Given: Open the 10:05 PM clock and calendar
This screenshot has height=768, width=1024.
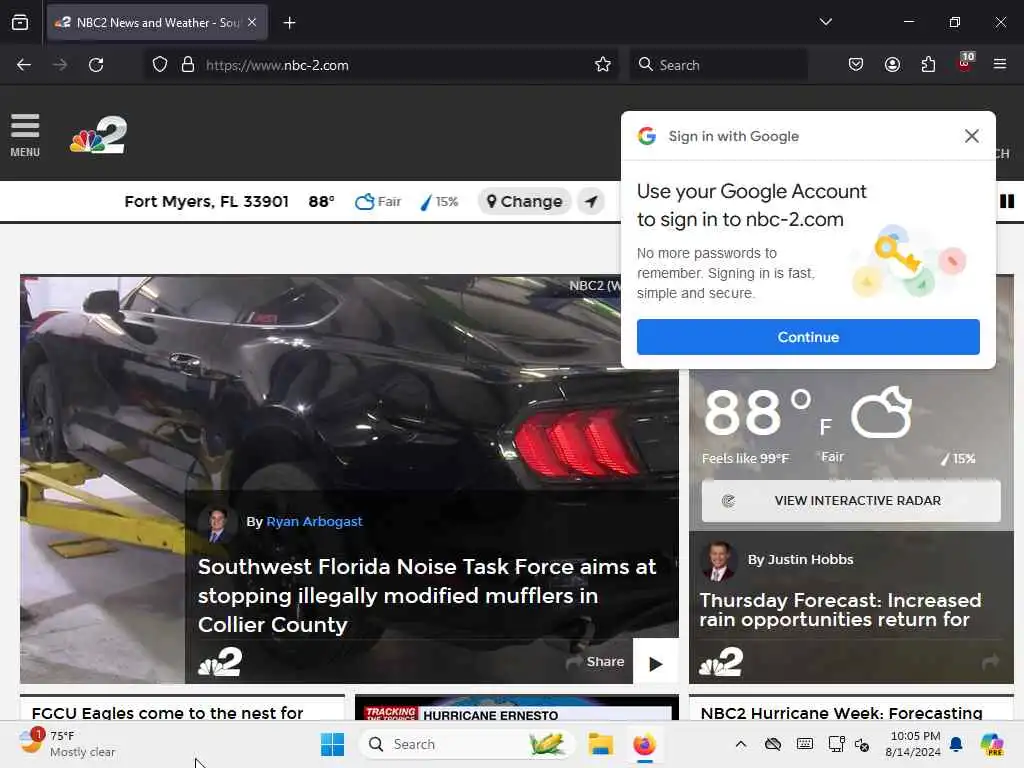Looking at the screenshot, I should [x=913, y=744].
